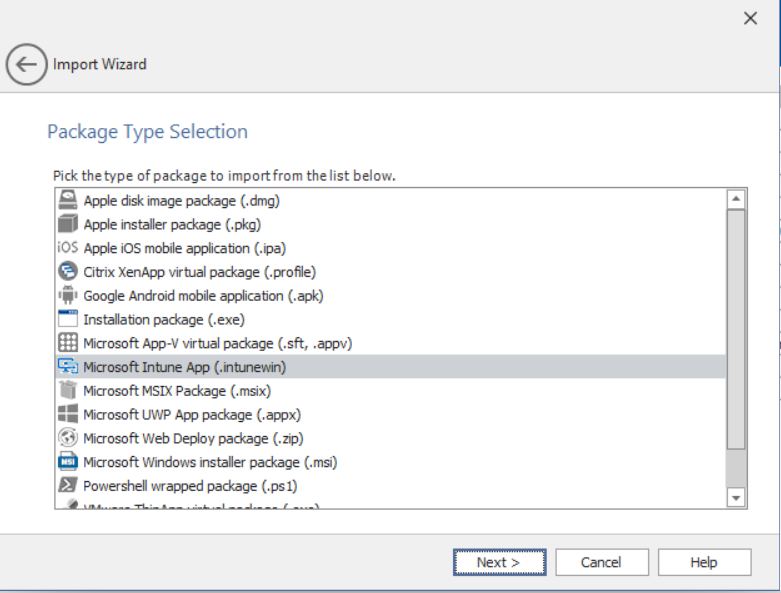Close the Import Wizard window

coord(750,18)
